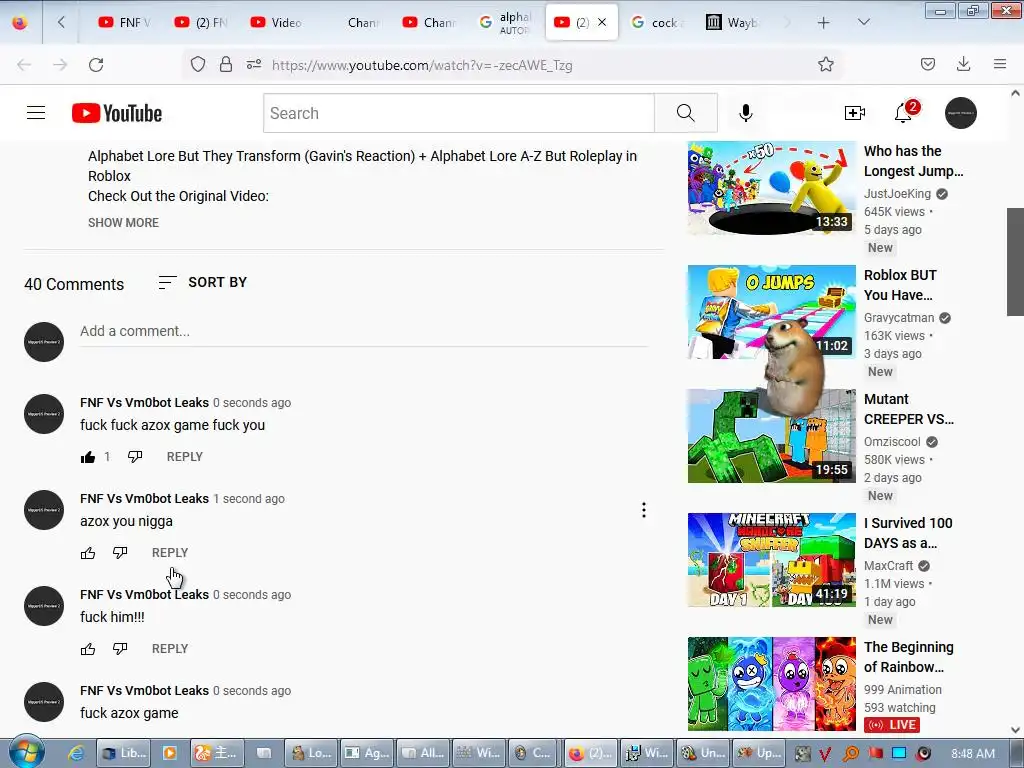
Task: Reply to the 'azox you' comment
Action: tap(170, 552)
